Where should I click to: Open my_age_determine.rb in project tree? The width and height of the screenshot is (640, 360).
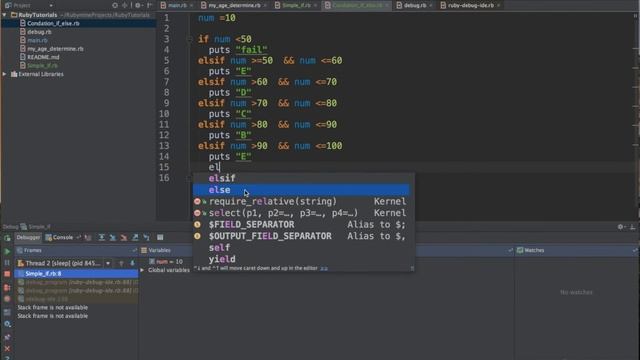point(55,49)
